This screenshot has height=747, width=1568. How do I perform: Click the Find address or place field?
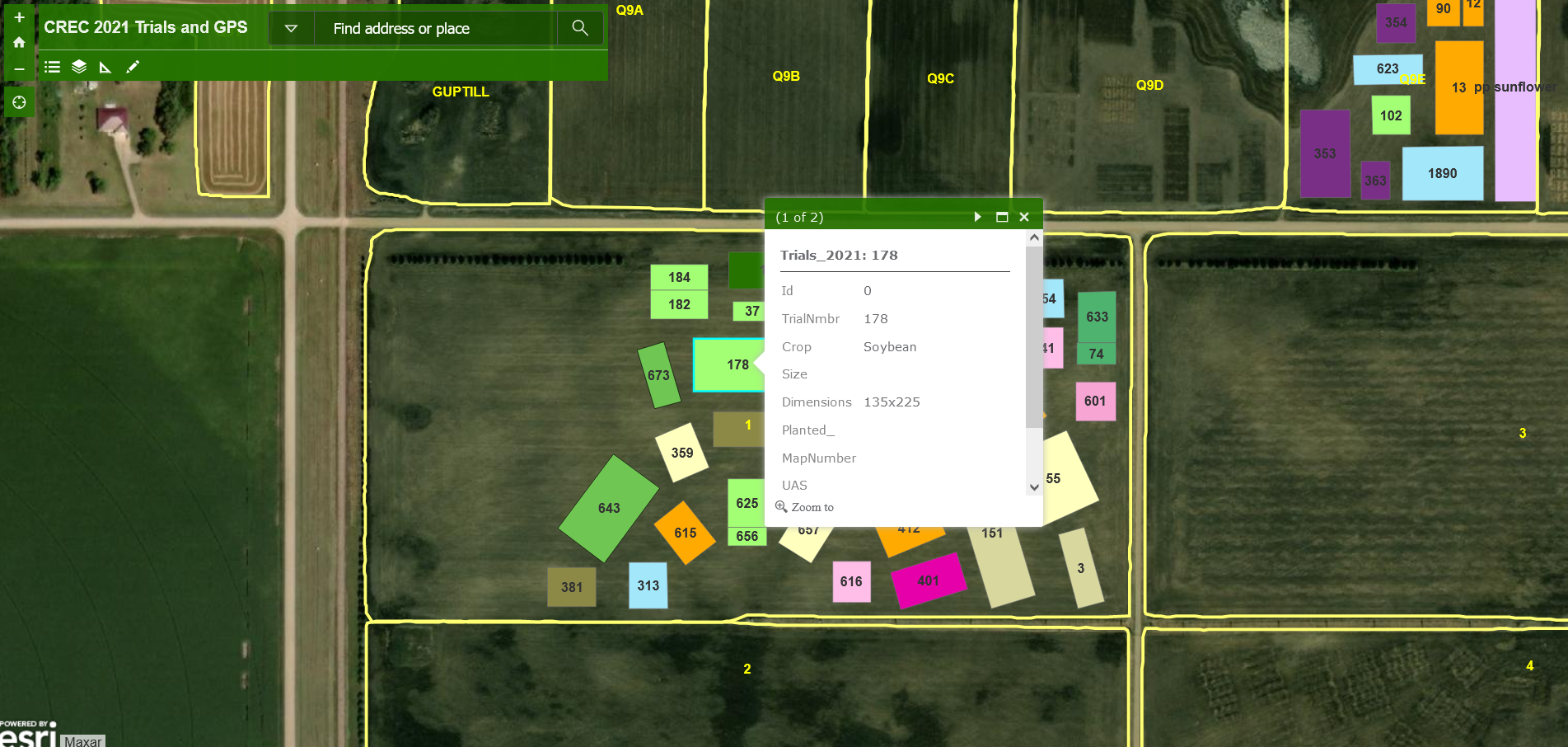click(428, 27)
